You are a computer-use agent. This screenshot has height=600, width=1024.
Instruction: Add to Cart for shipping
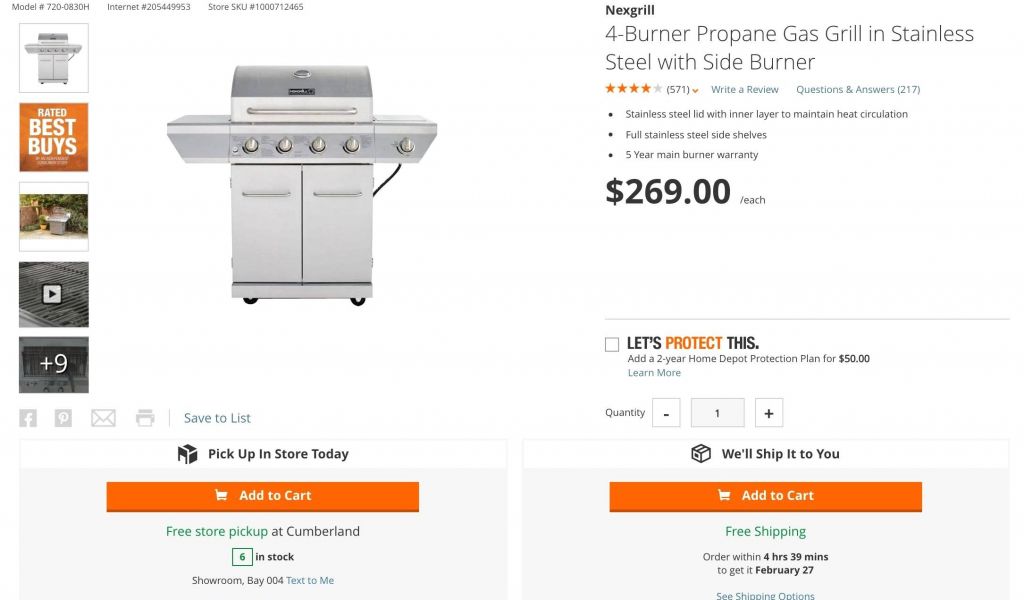(765, 496)
